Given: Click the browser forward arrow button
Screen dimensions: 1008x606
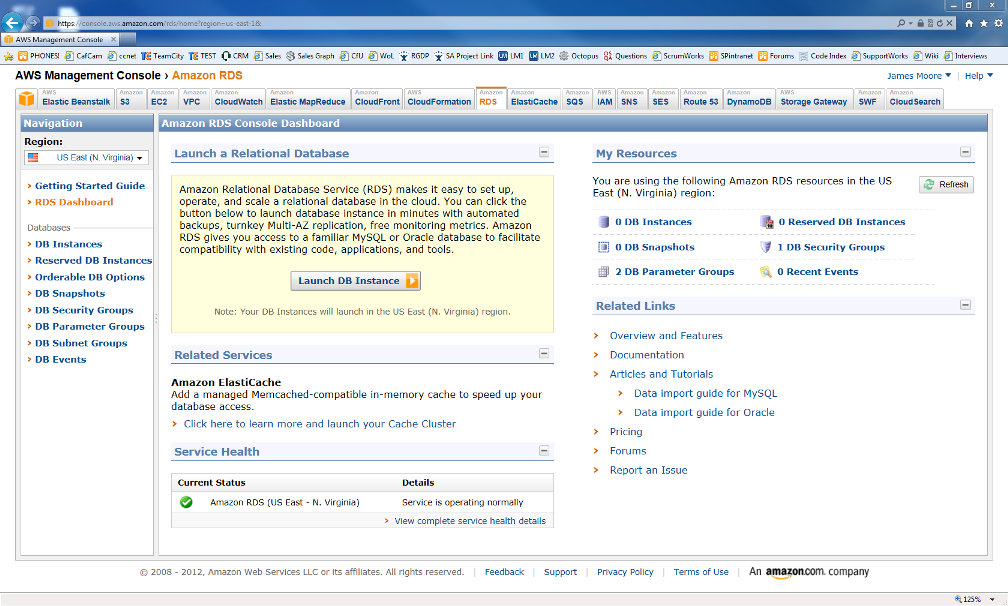Looking at the screenshot, I should click(33, 22).
